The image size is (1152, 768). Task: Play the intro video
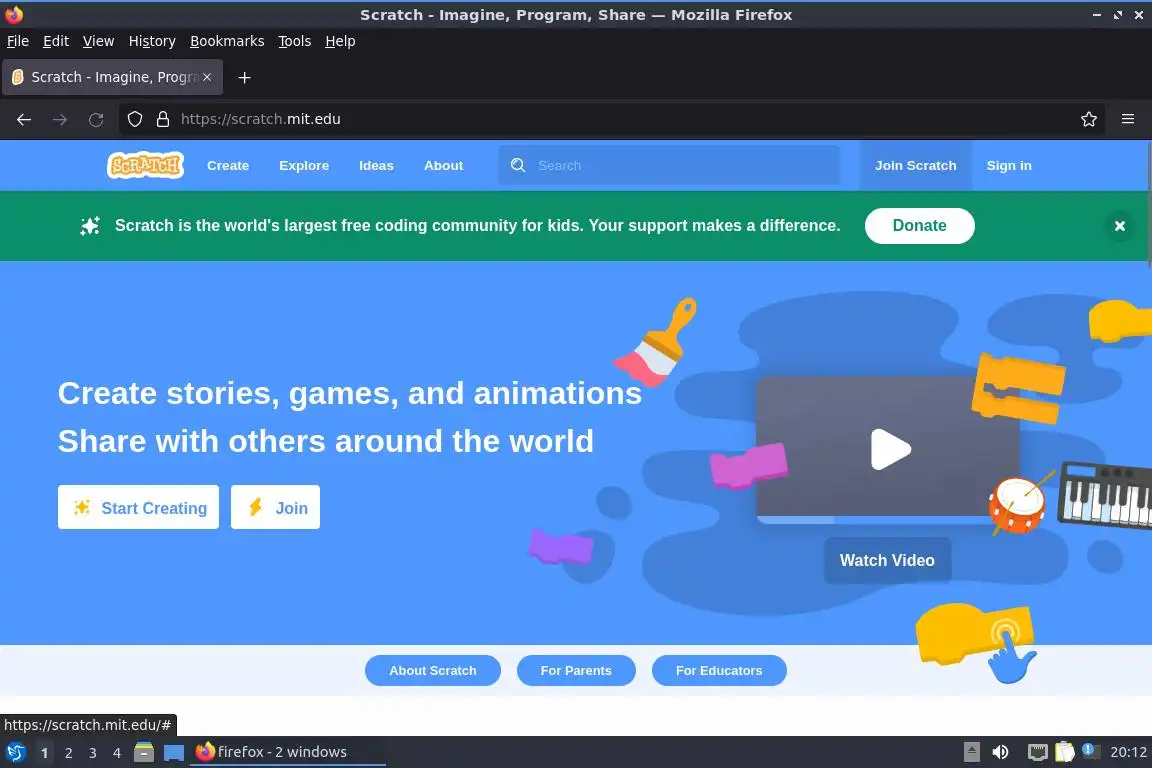tap(890, 449)
